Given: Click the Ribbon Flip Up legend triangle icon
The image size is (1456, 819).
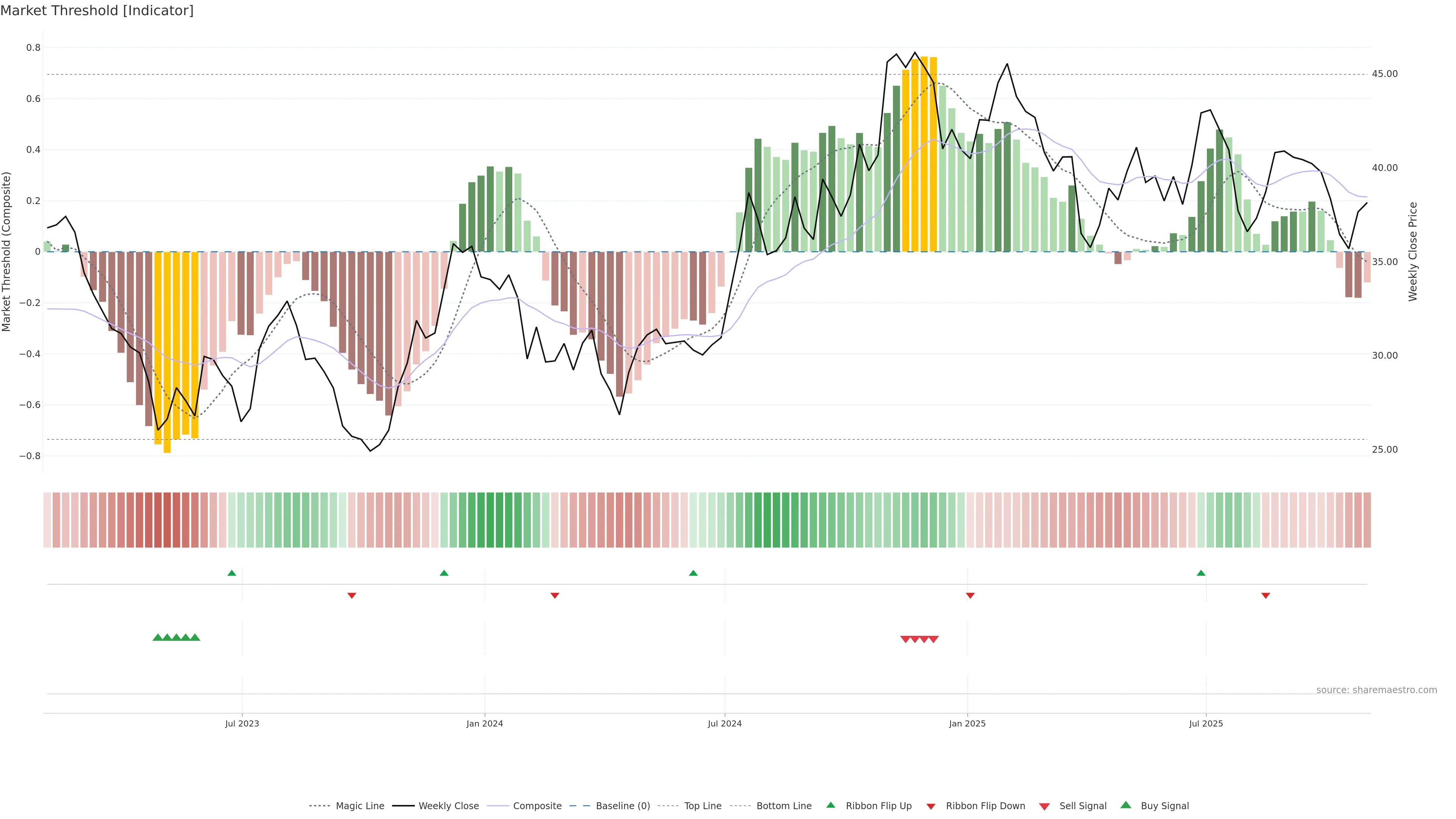Looking at the screenshot, I should click(830, 805).
